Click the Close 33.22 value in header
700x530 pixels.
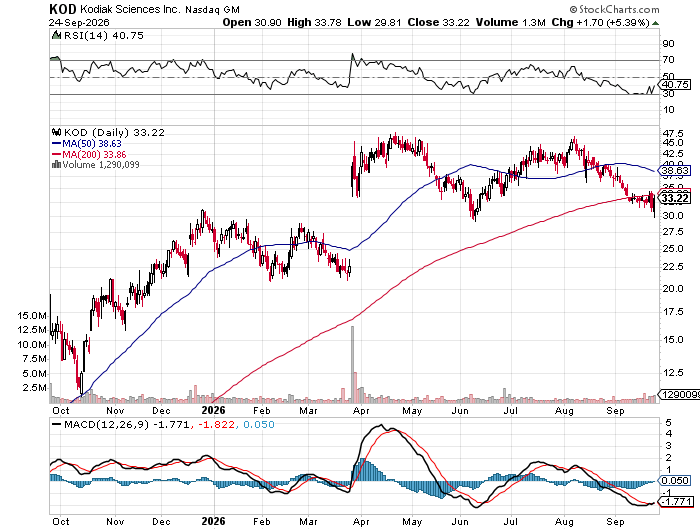click(438, 22)
